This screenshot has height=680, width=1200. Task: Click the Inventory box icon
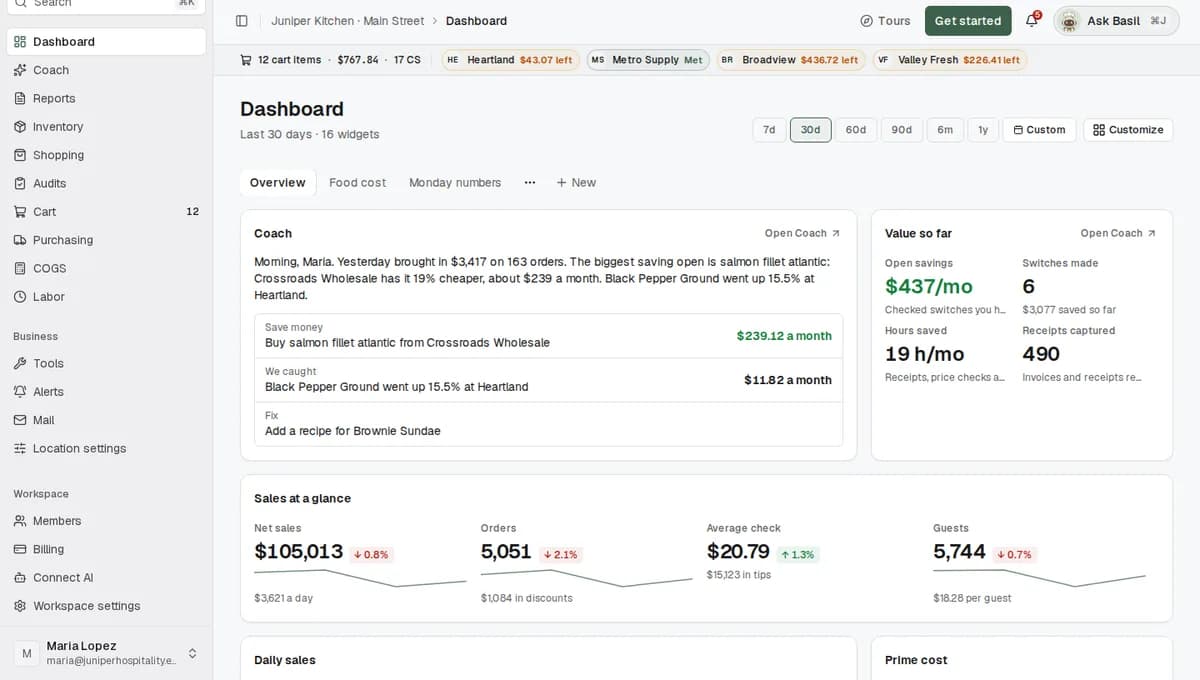pyautogui.click(x=20, y=127)
